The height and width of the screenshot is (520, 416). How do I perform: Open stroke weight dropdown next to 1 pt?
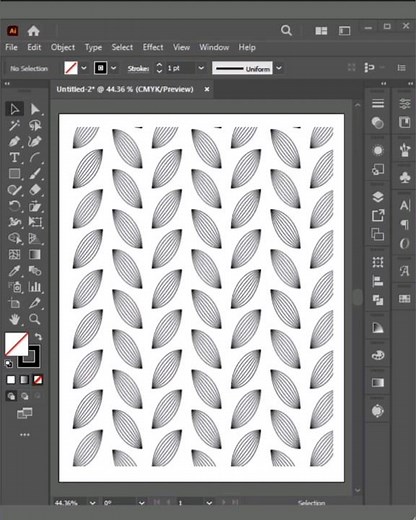201,68
